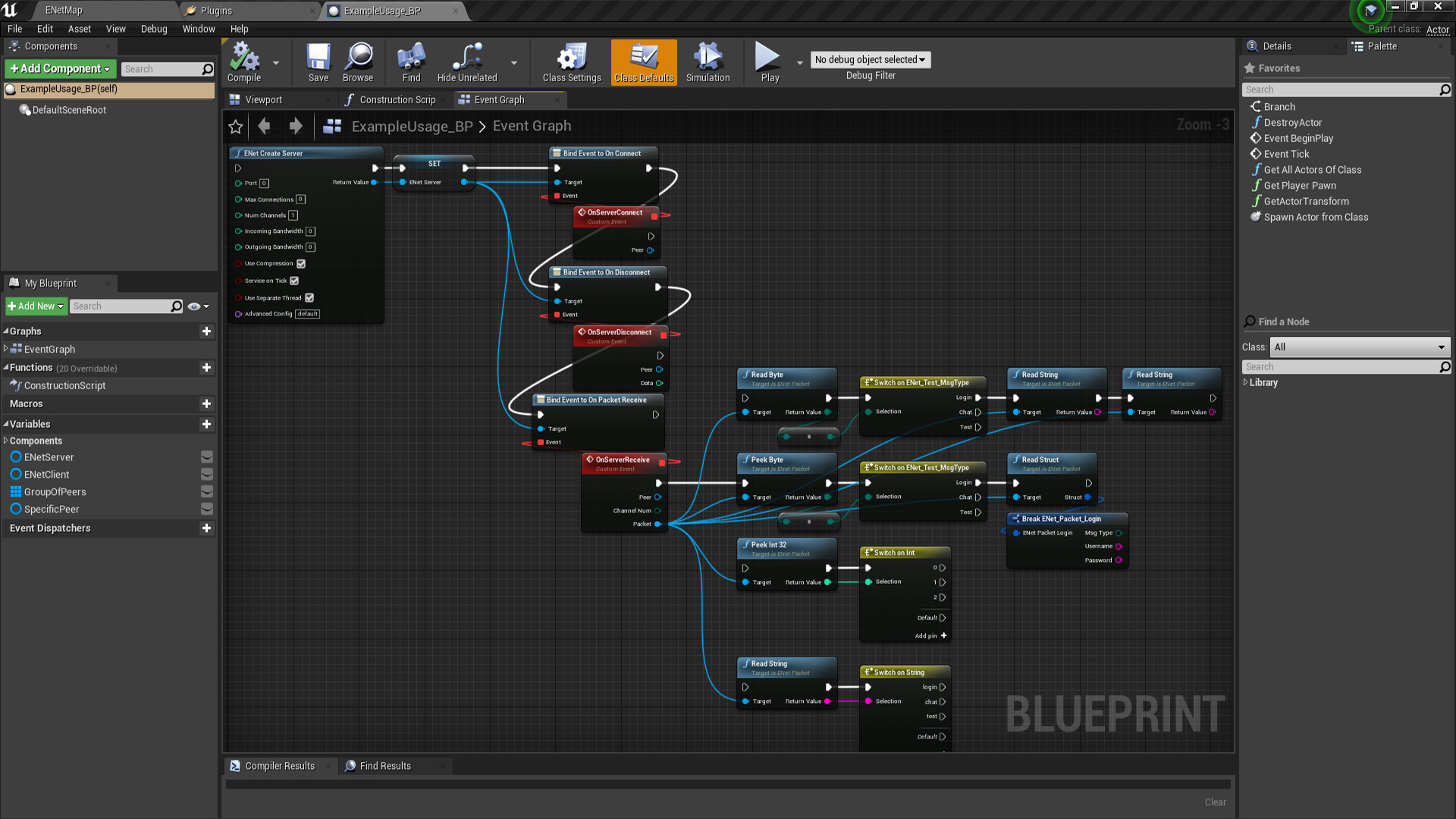This screenshot has height=819, width=1456.
Task: Click Components panel search field
Action: 167,69
